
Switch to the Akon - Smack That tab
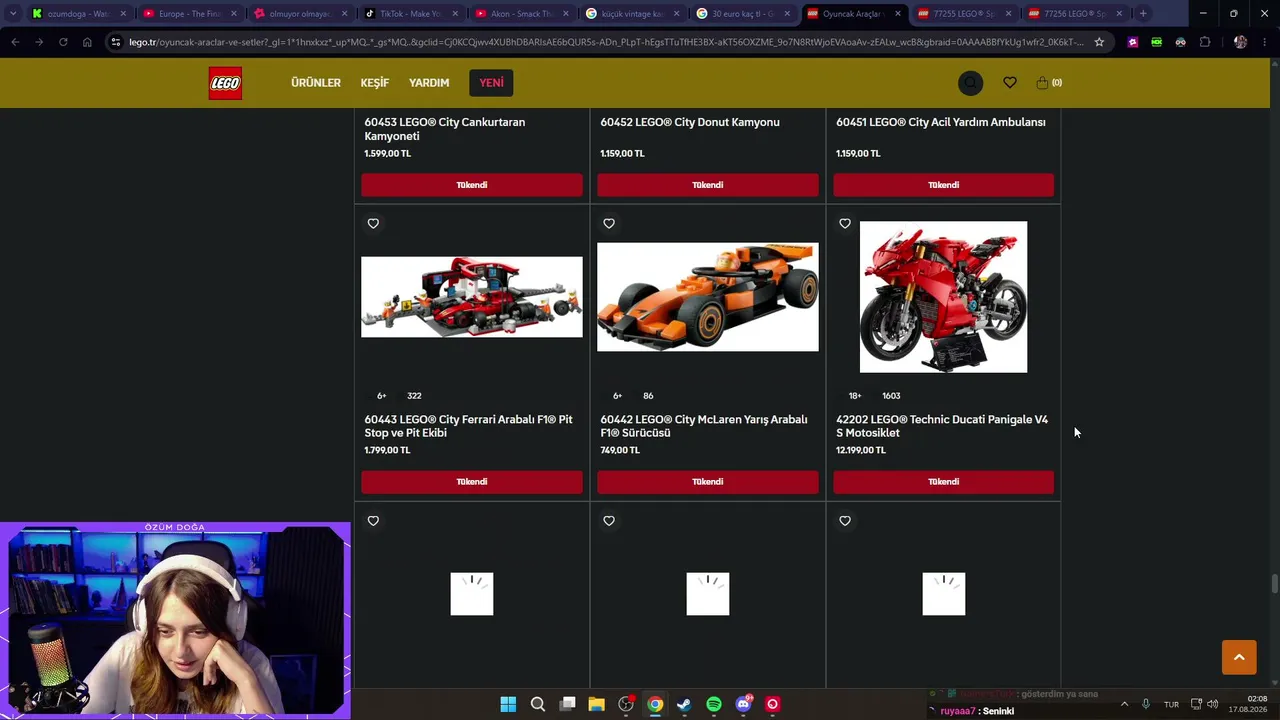coord(522,14)
